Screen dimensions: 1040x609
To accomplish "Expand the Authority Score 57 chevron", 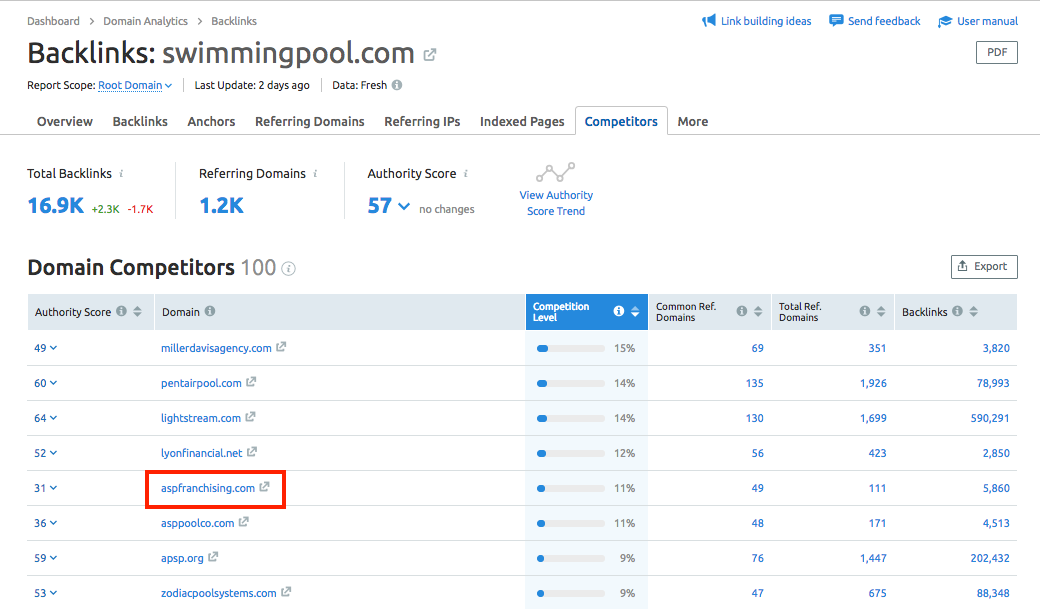I will click(404, 206).
